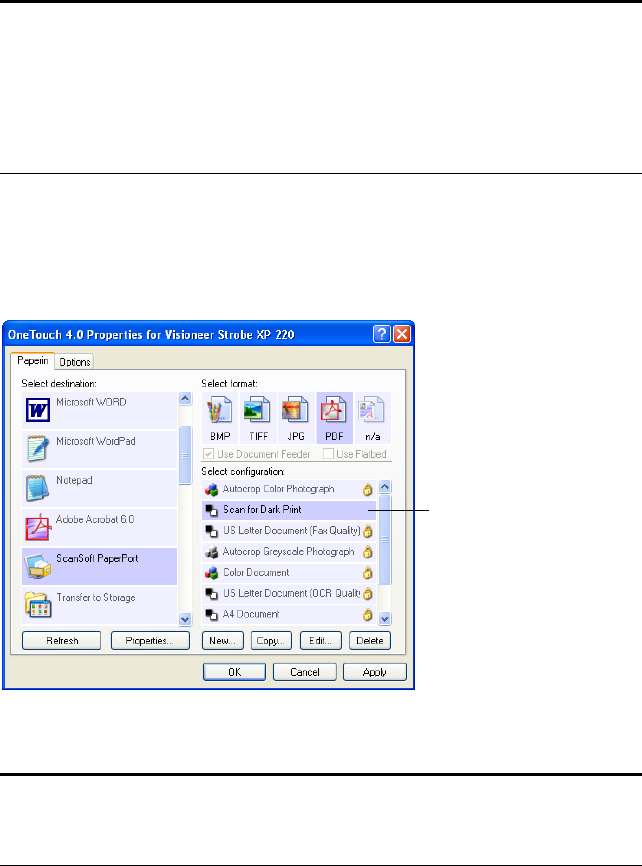
Task: Click lock icon on A4 Document
Action: pyautogui.click(x=367, y=615)
